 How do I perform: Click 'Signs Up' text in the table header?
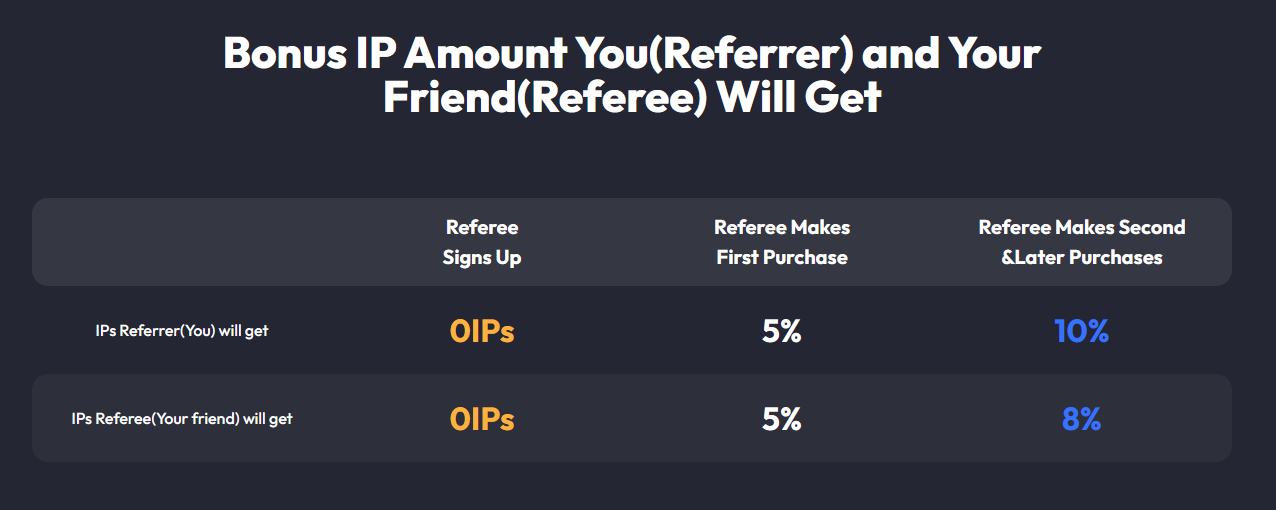point(482,258)
